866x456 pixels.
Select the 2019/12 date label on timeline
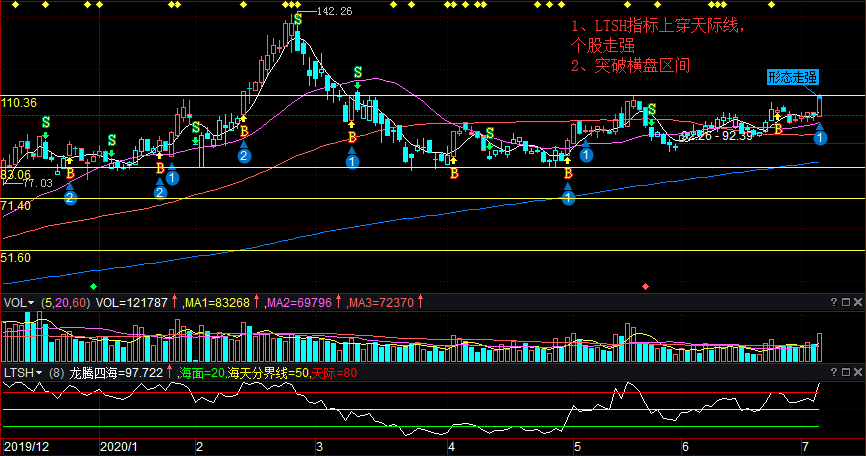coord(27,446)
